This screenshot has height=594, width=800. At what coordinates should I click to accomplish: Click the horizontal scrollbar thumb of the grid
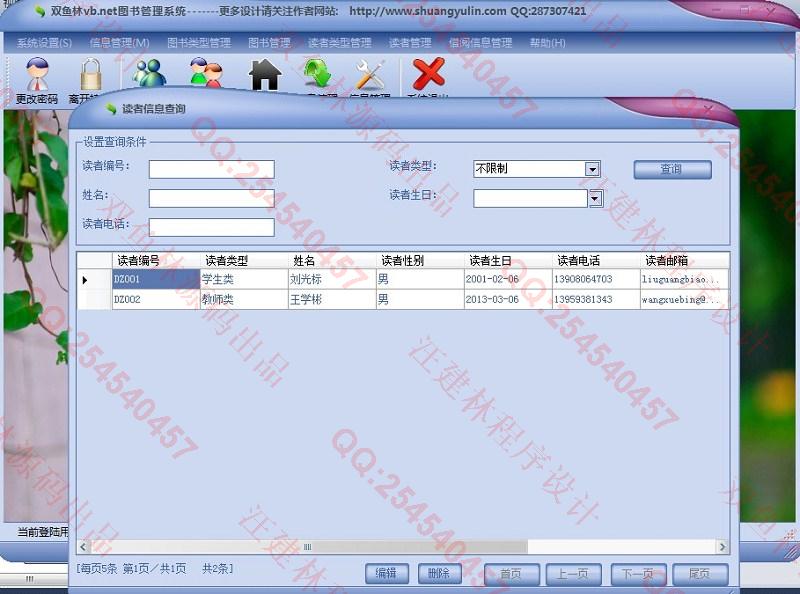[x=308, y=547]
